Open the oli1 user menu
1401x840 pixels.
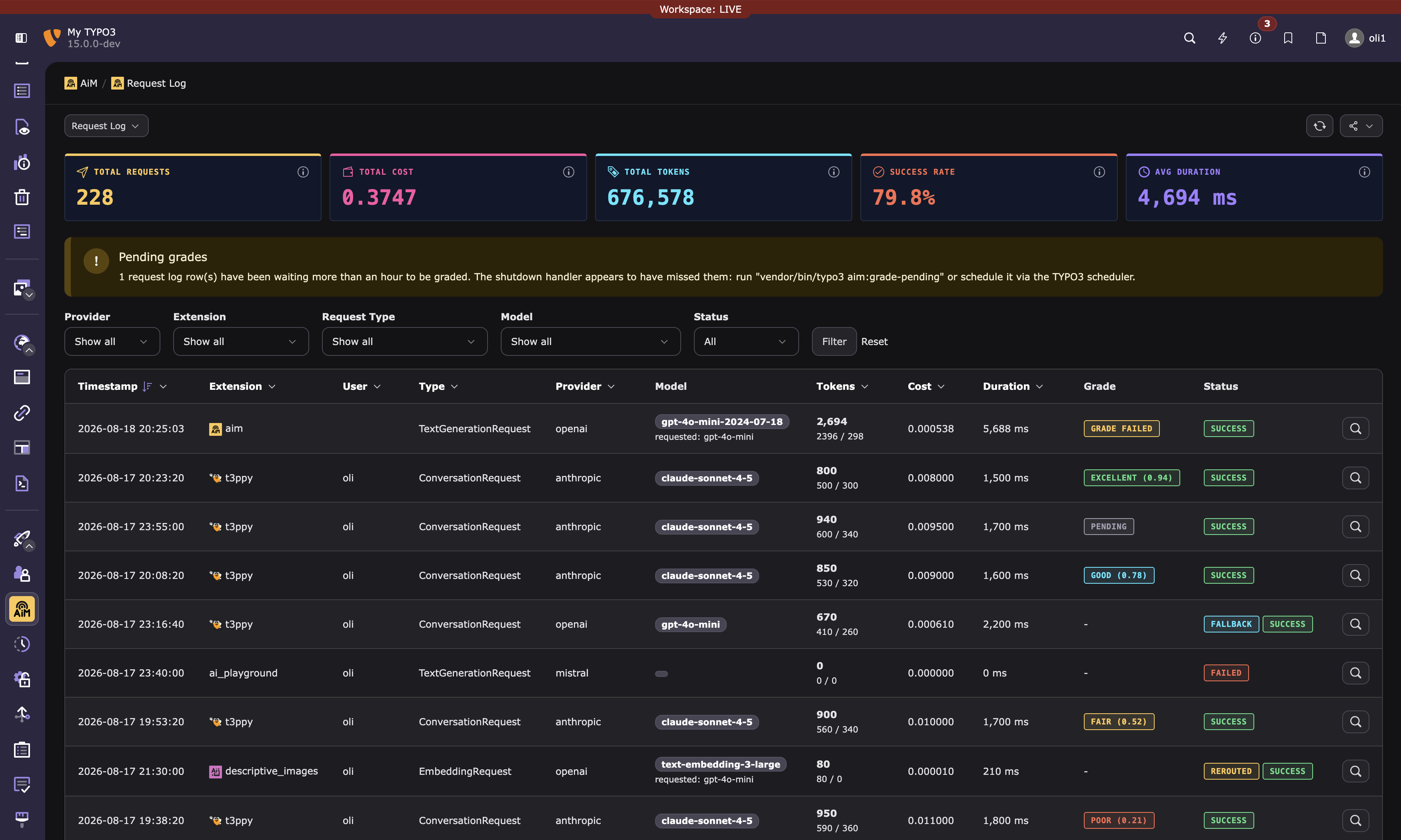point(1365,38)
